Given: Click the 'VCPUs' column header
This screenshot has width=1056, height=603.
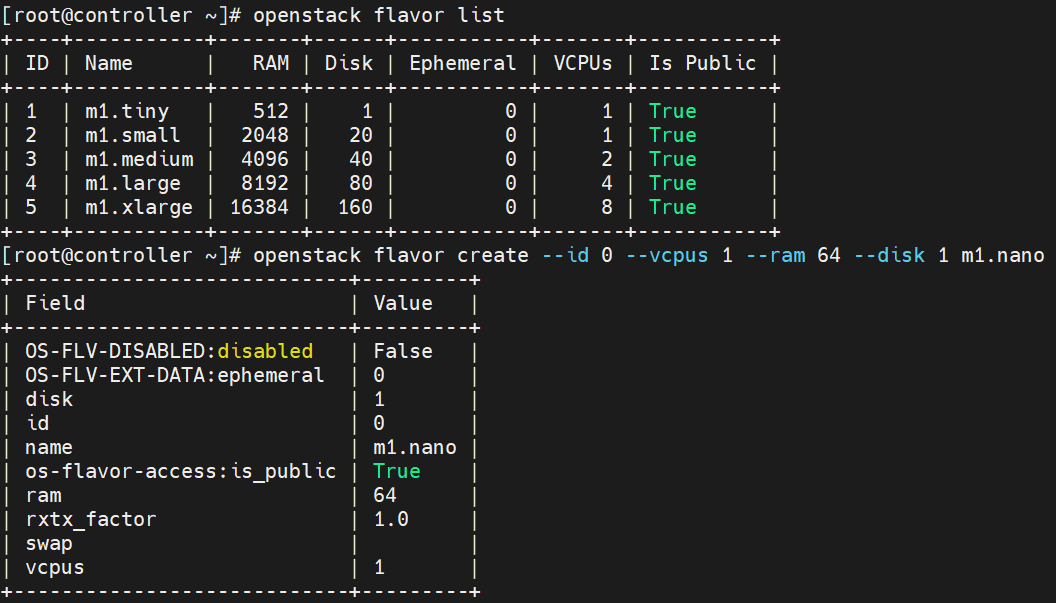Looking at the screenshot, I should pos(583,63).
